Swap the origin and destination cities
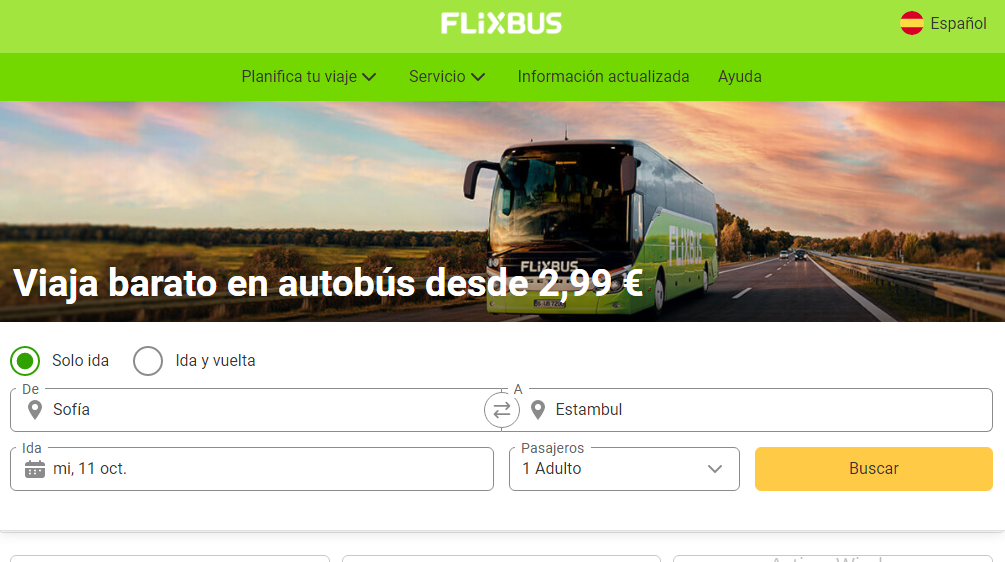Screen dimensions: 1005x562 click(x=502, y=409)
